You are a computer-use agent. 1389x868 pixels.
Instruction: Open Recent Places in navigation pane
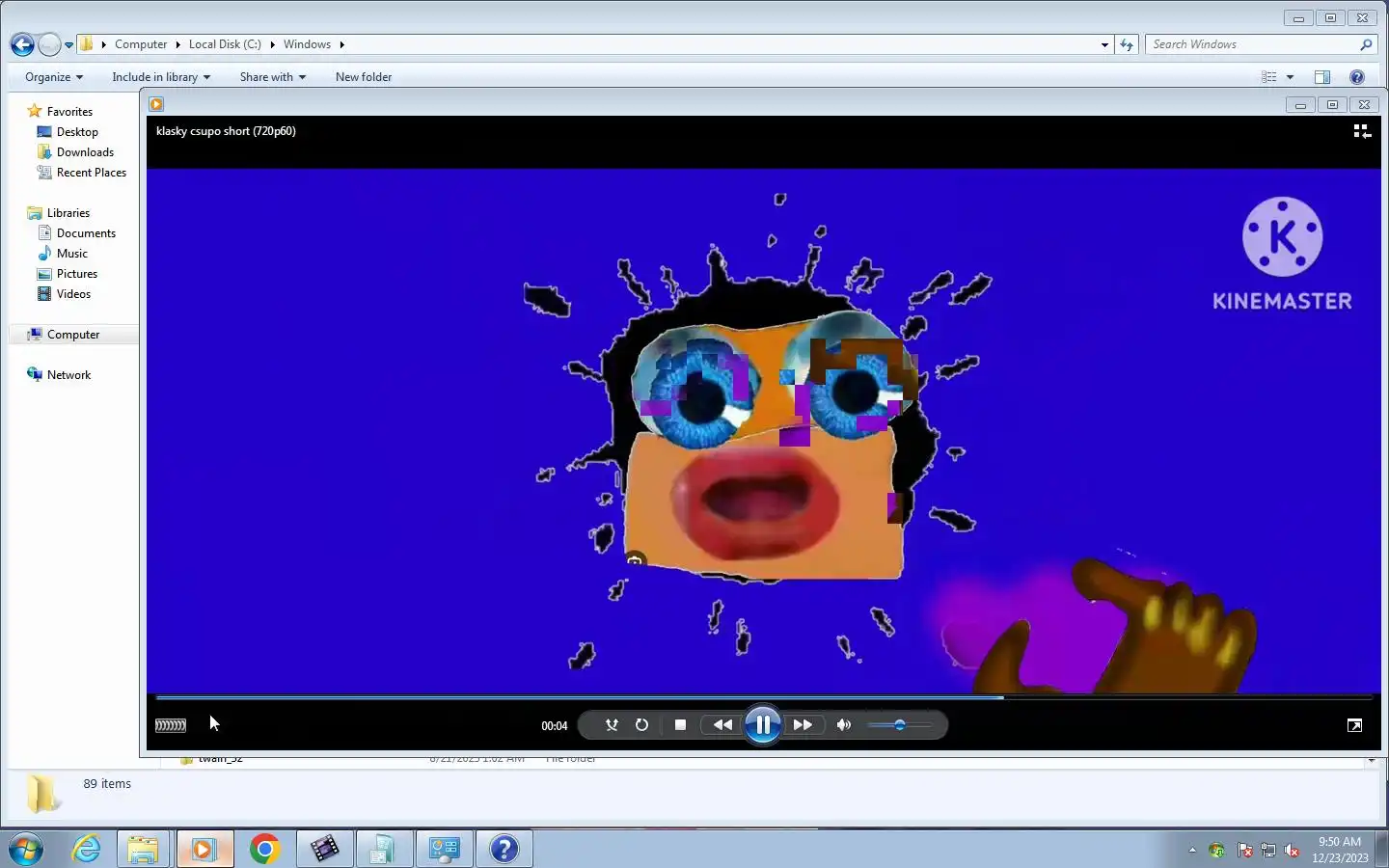pyautogui.click(x=92, y=173)
